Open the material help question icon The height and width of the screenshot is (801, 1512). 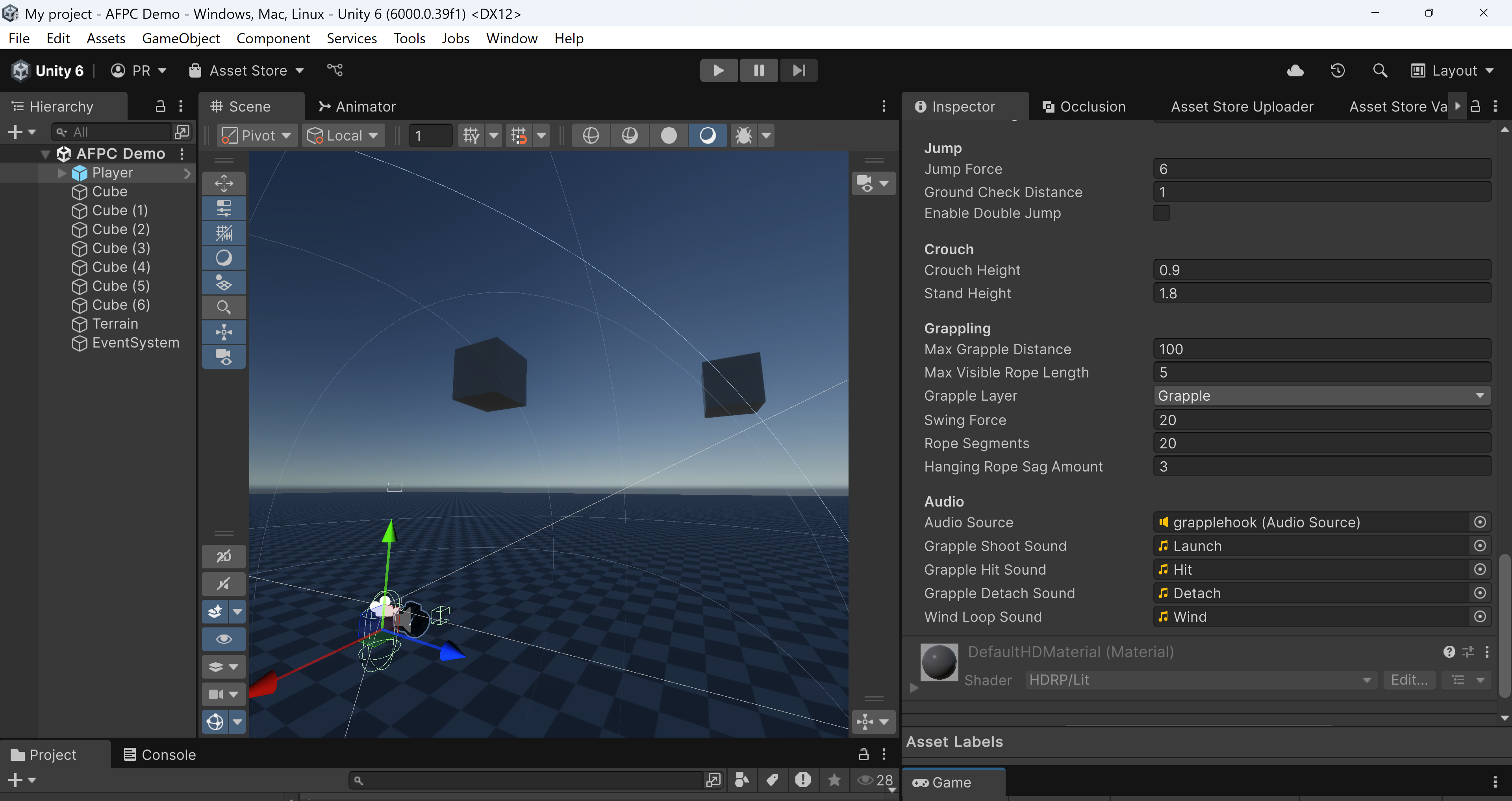point(1449,652)
